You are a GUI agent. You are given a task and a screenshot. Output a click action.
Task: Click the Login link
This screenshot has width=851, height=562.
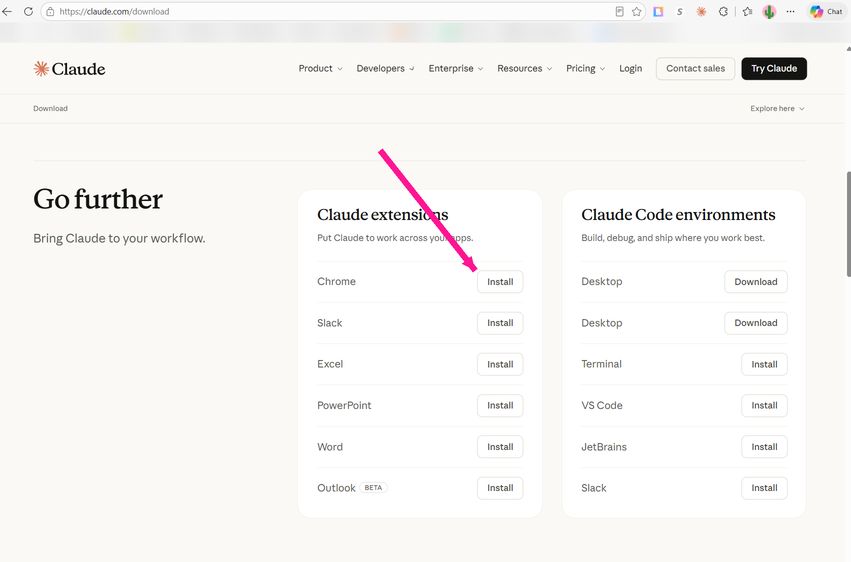pyautogui.click(x=631, y=68)
